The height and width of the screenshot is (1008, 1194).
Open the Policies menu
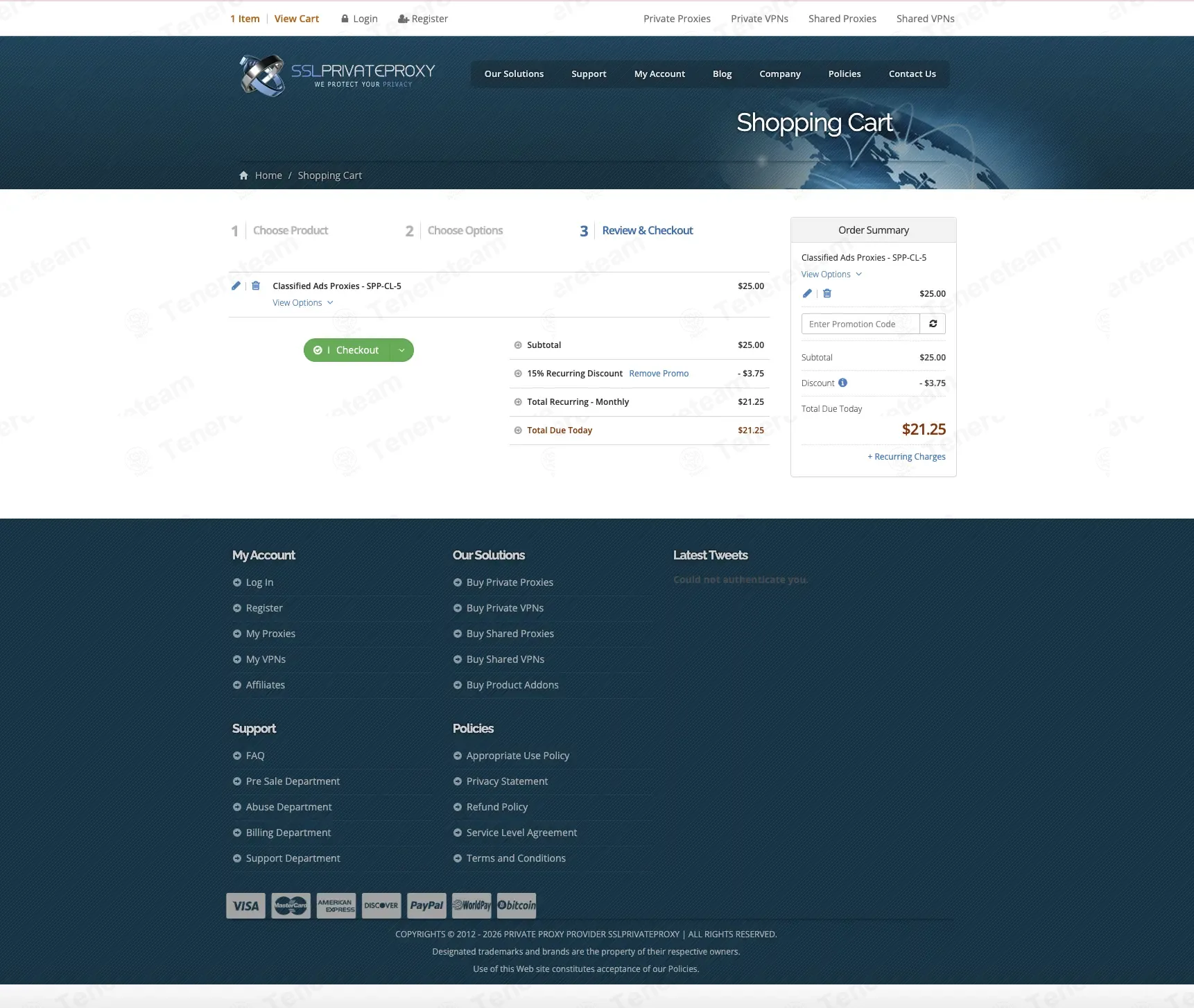click(x=845, y=74)
